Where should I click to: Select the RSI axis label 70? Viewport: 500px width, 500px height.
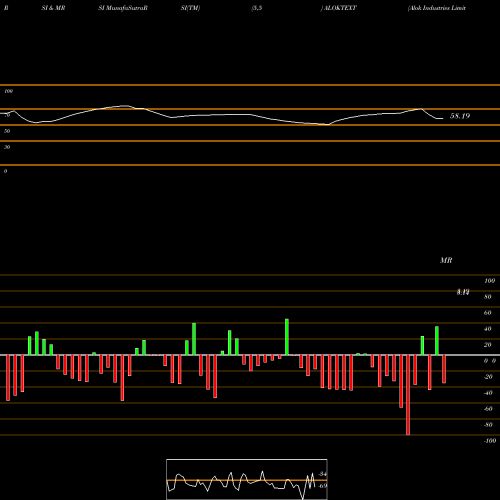tap(7, 115)
